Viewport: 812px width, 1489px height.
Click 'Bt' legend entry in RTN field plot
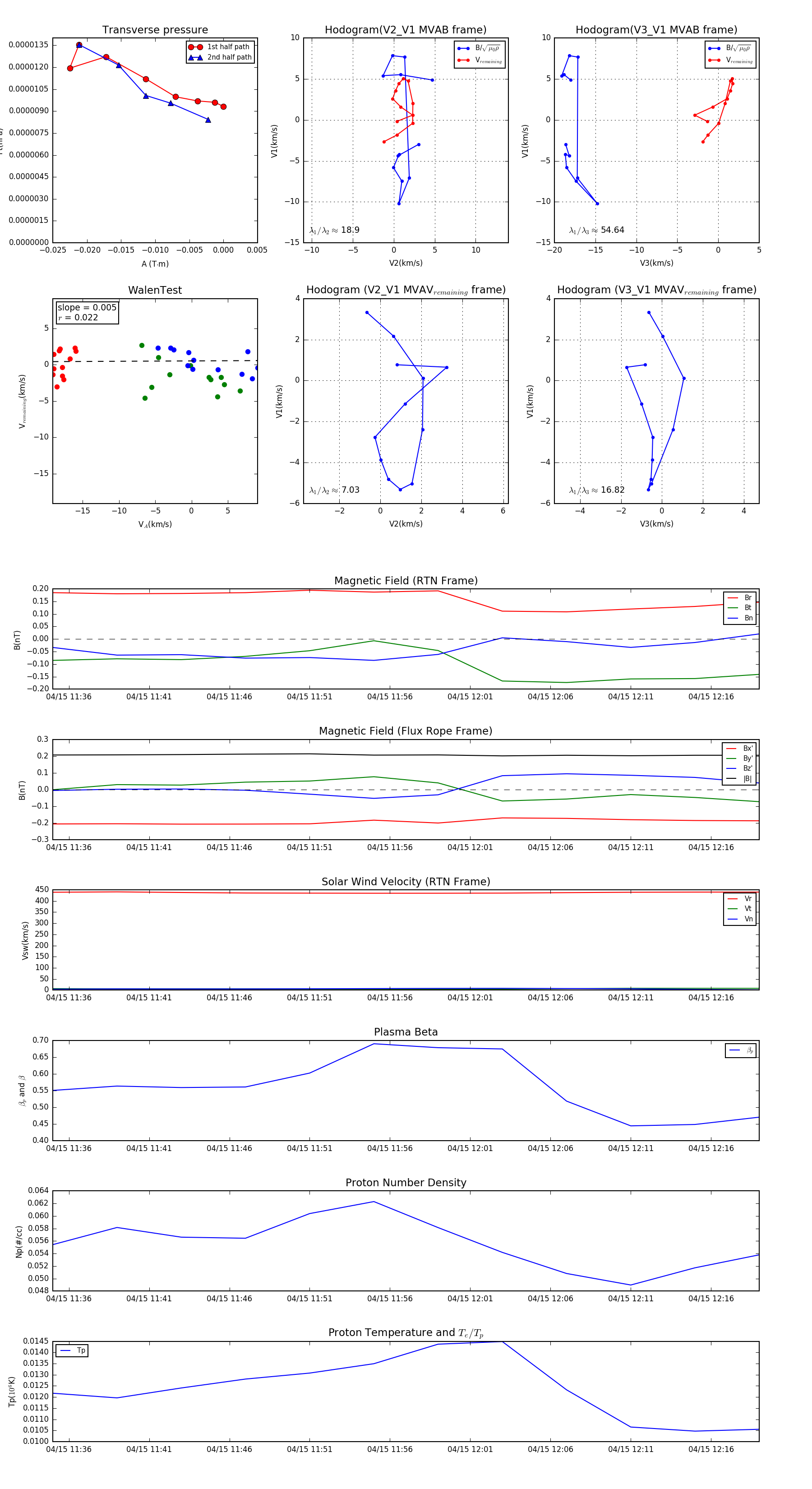tap(740, 608)
